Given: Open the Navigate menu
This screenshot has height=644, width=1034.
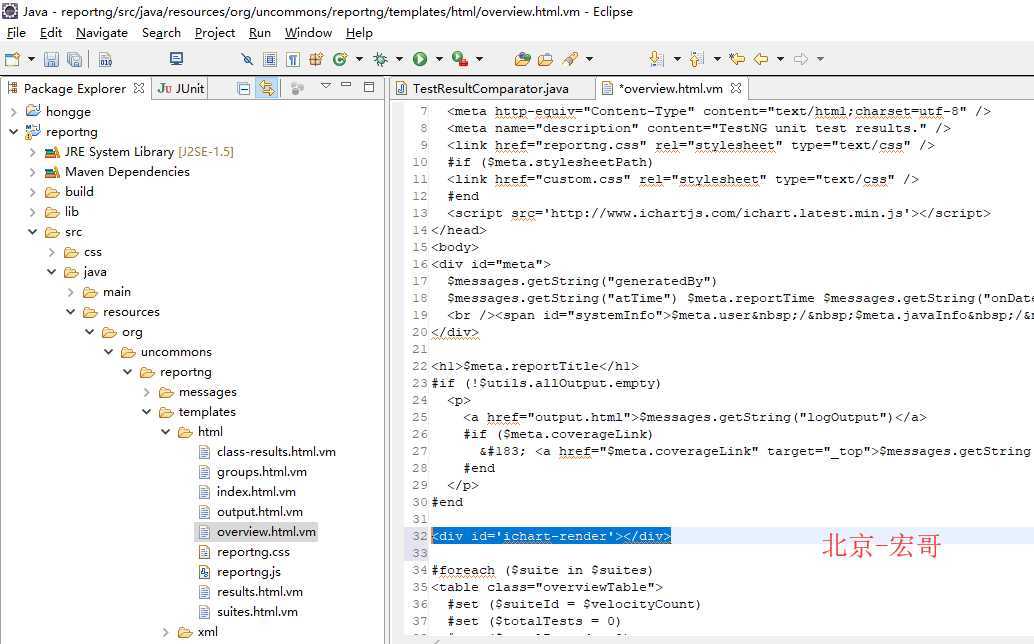Looking at the screenshot, I should pyautogui.click(x=102, y=33).
